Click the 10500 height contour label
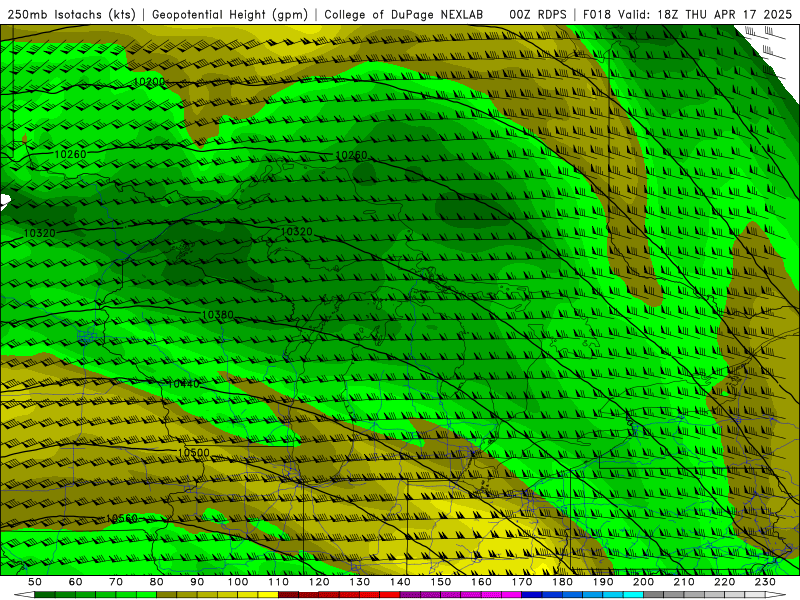Screen dimensions: 800x600 (x=193, y=453)
